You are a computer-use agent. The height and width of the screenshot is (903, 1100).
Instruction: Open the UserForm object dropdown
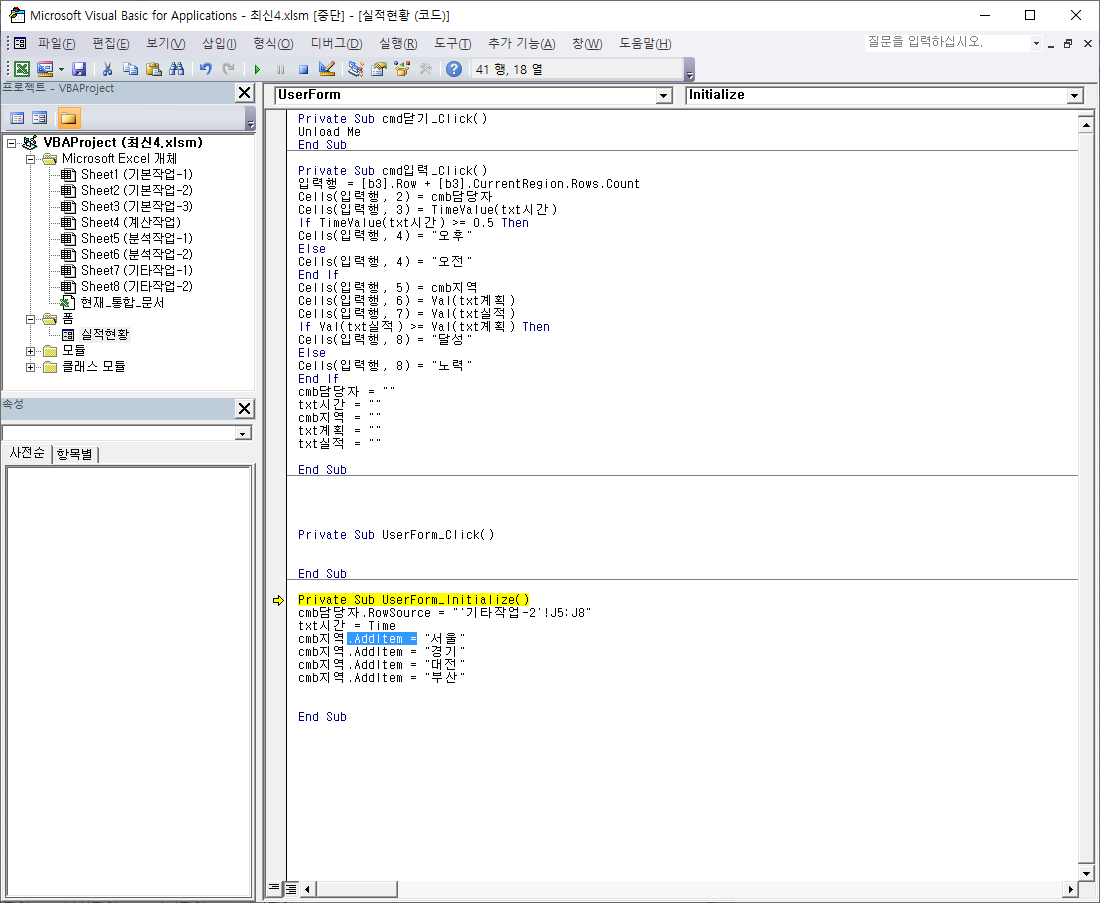point(663,96)
